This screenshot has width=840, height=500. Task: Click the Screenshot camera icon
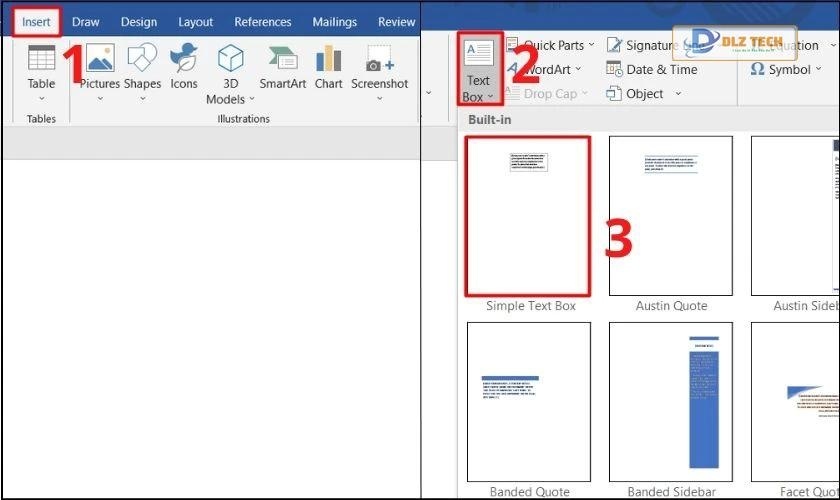(x=380, y=60)
